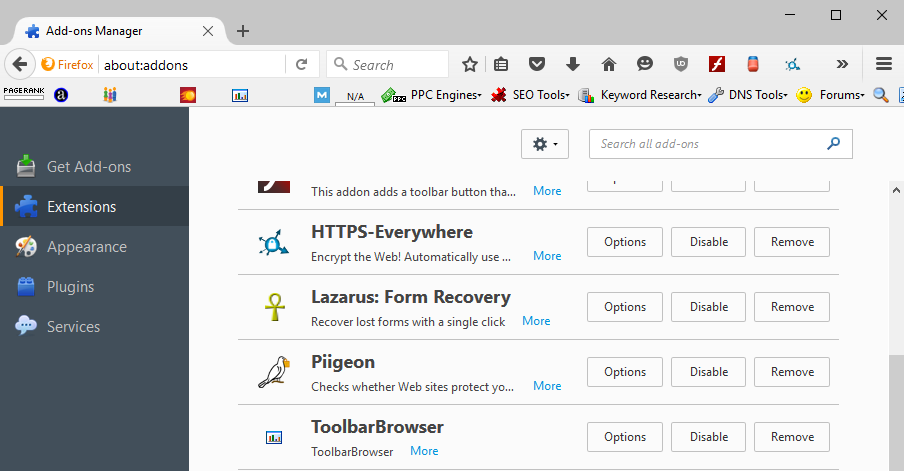The height and width of the screenshot is (471, 904).
Task: Show bookmarks list icon in toolbar
Action: pos(501,65)
